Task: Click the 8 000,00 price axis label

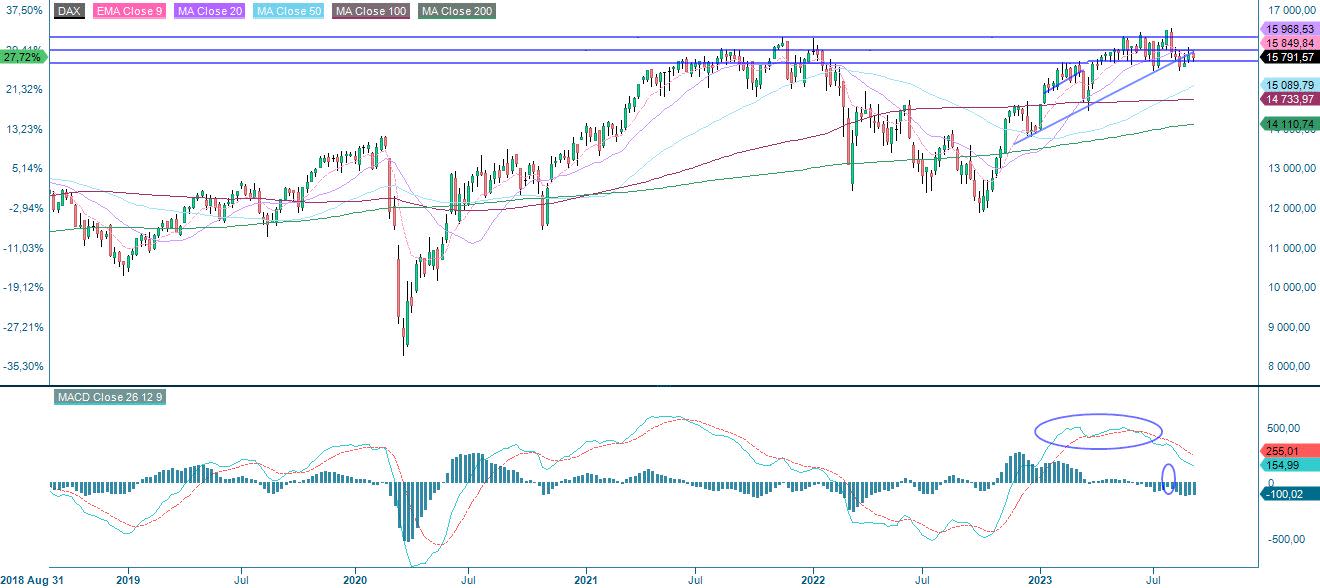Action: tap(1291, 368)
